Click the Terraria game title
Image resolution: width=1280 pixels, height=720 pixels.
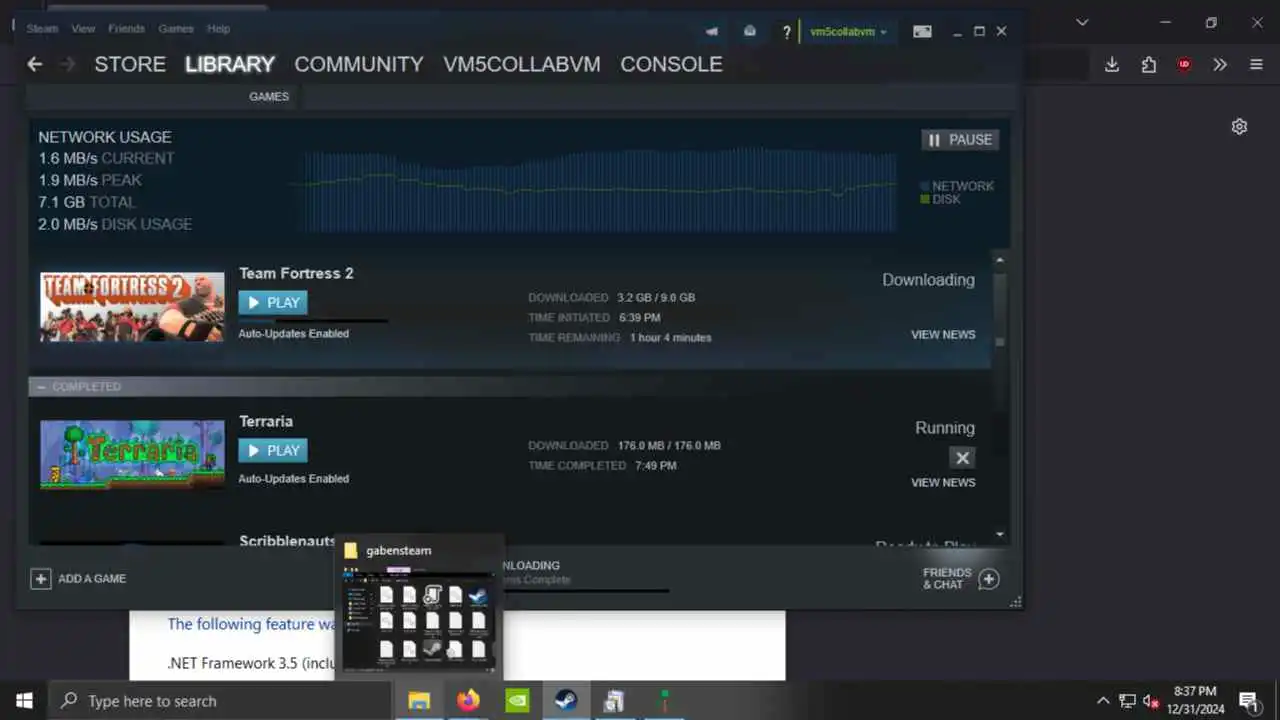pos(266,421)
